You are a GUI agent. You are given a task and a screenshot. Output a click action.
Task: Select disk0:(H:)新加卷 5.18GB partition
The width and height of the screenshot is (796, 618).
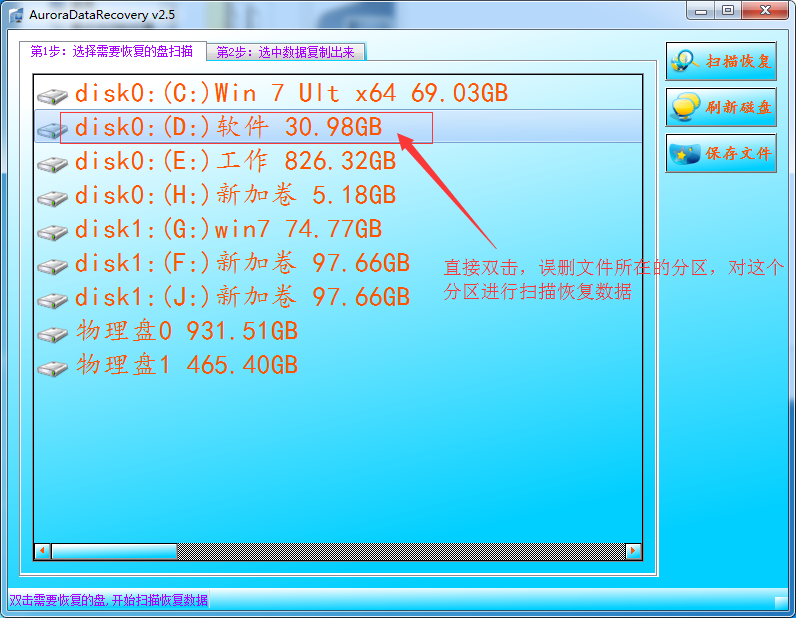(x=338, y=195)
